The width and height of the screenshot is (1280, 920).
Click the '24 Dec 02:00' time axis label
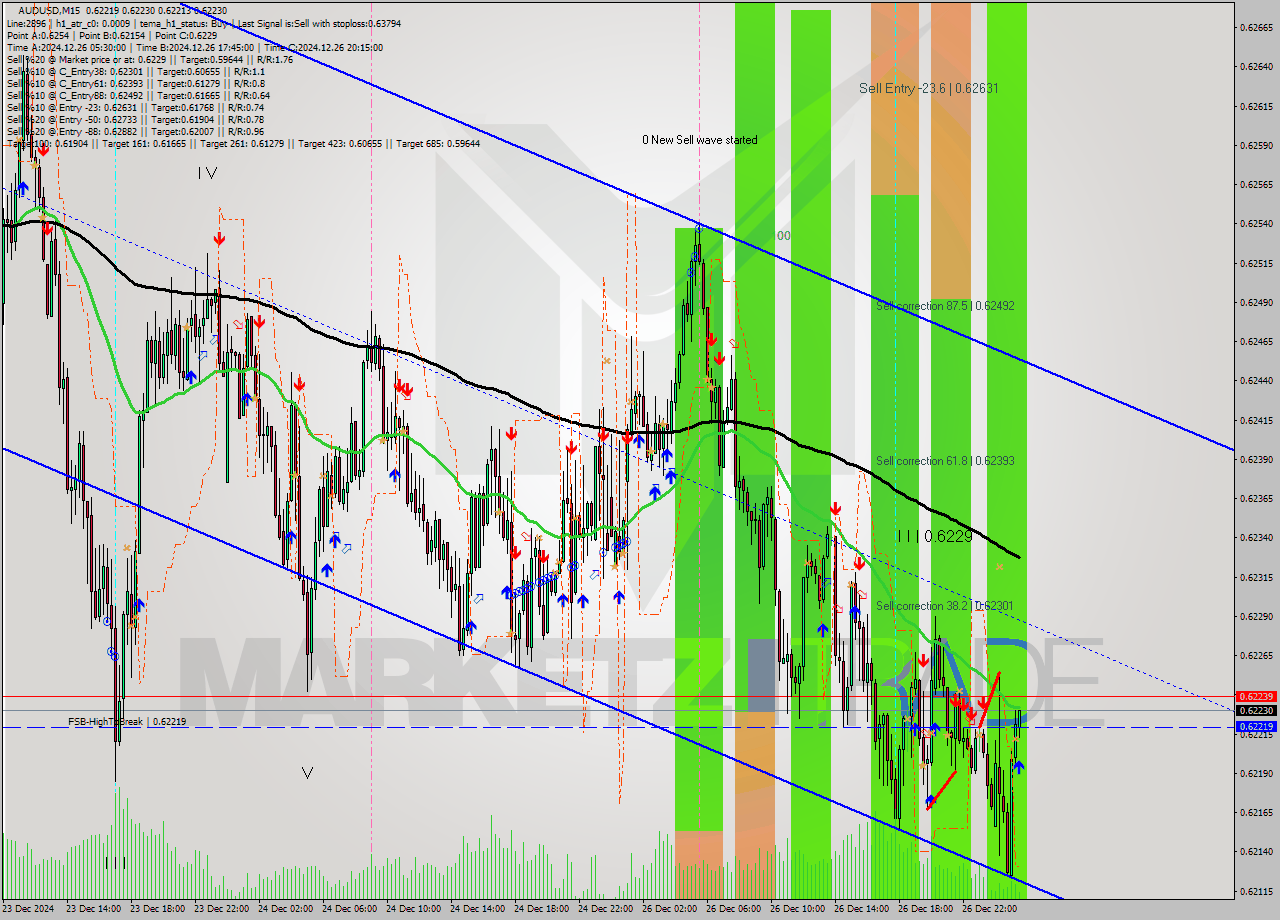tap(287, 909)
